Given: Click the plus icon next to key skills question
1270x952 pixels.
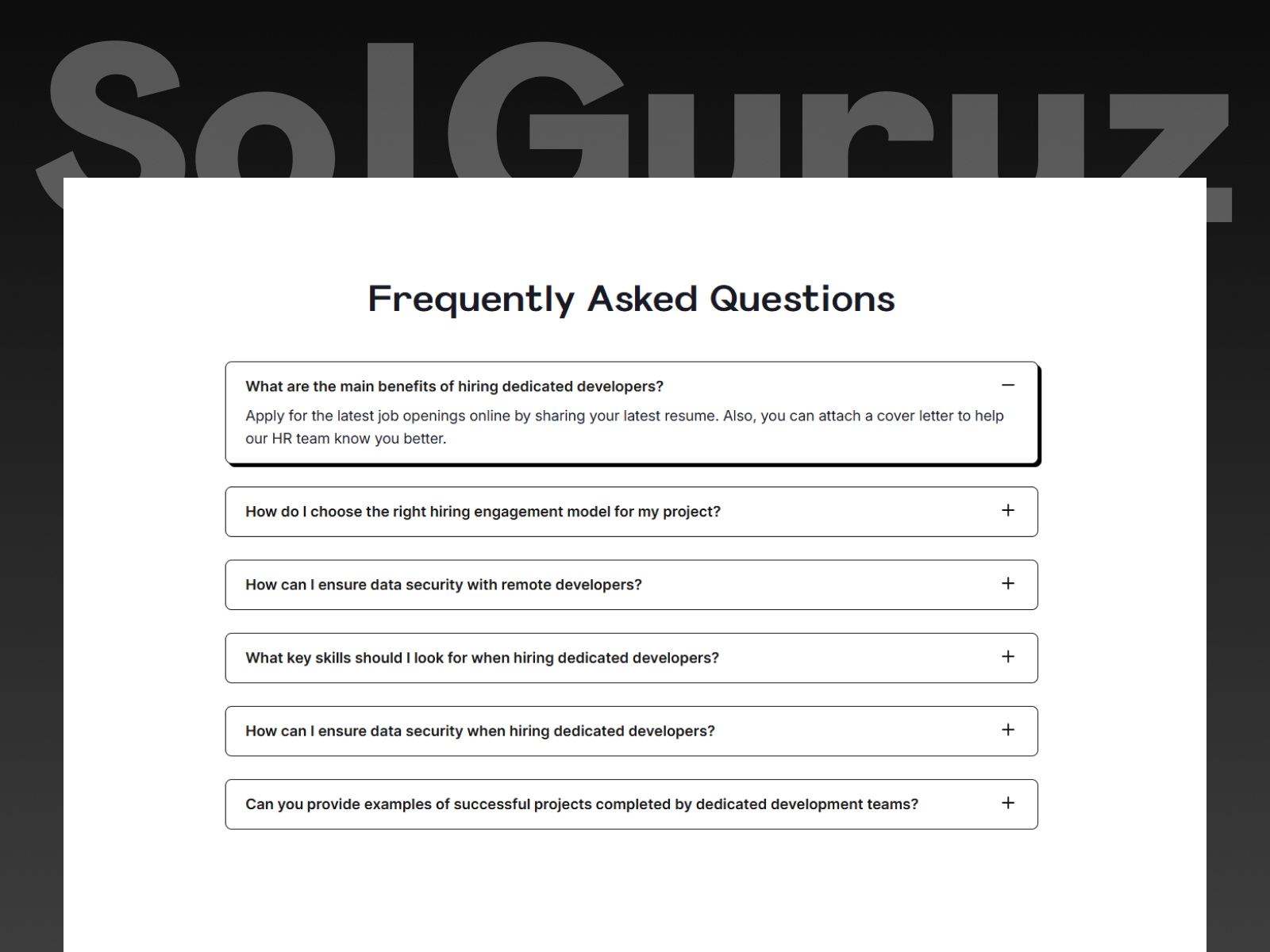Looking at the screenshot, I should coord(1008,657).
